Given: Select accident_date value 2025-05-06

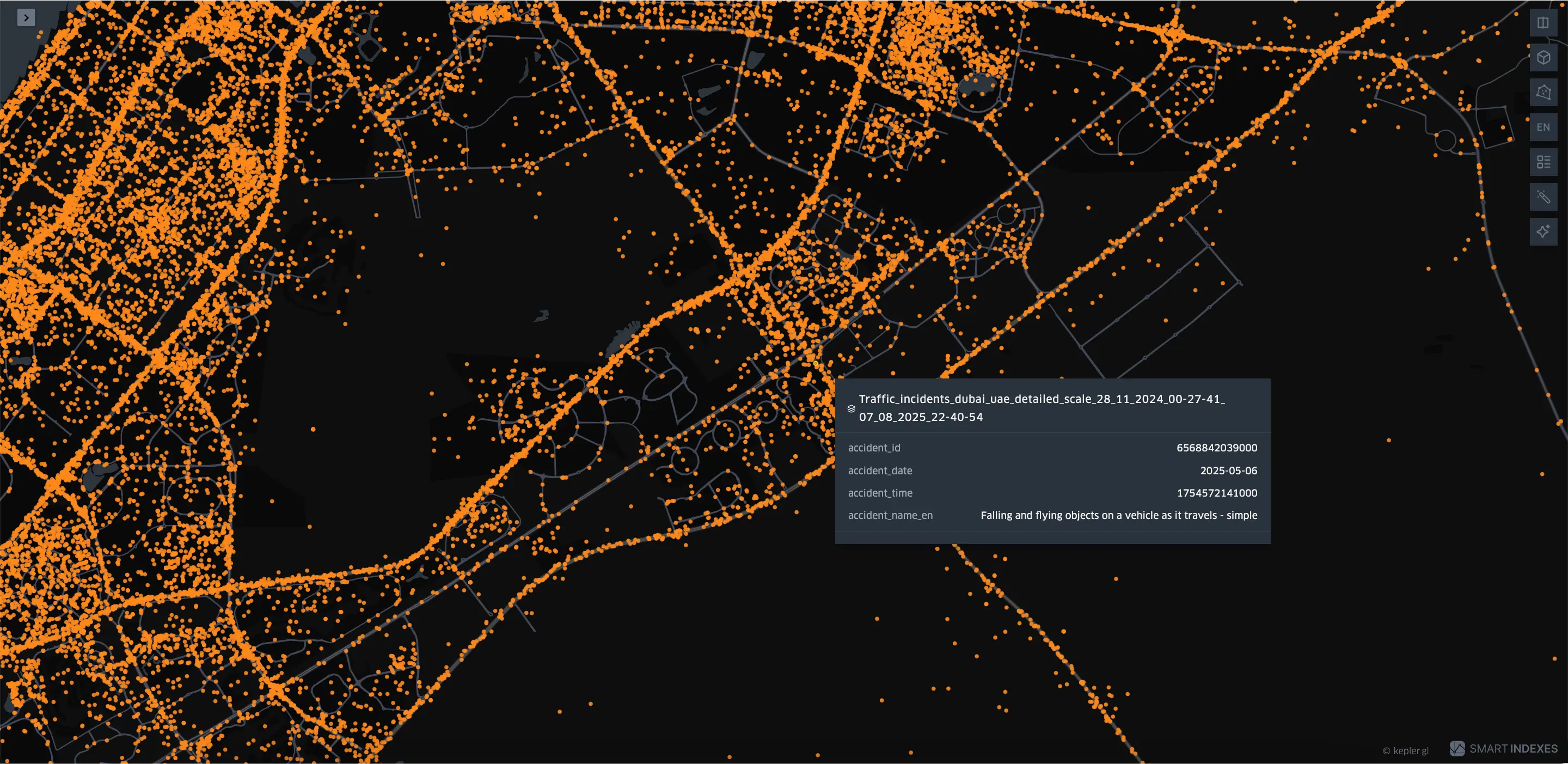Looking at the screenshot, I should pyautogui.click(x=1228, y=470).
